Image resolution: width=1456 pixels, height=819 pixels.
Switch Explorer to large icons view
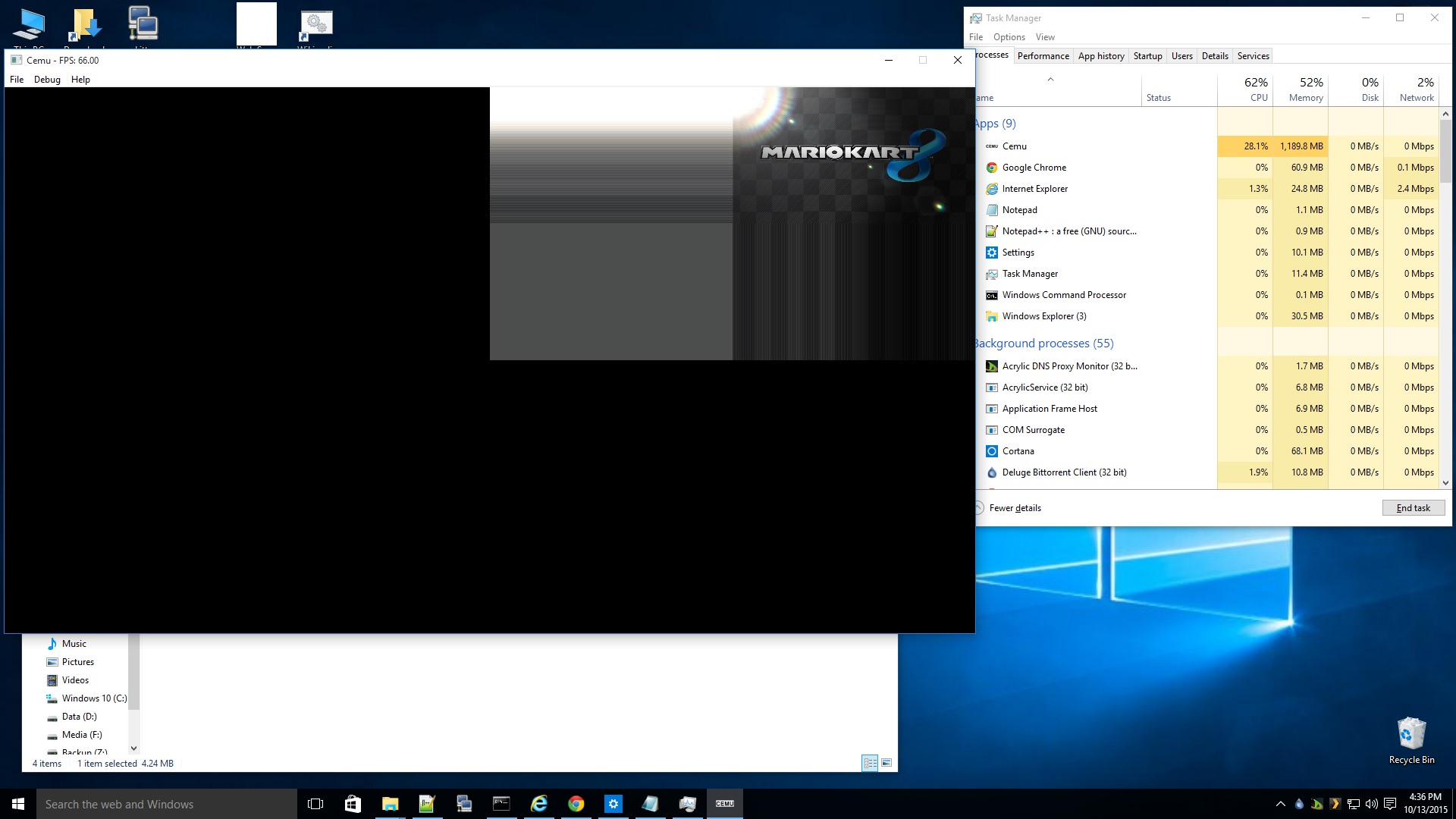tap(886, 763)
